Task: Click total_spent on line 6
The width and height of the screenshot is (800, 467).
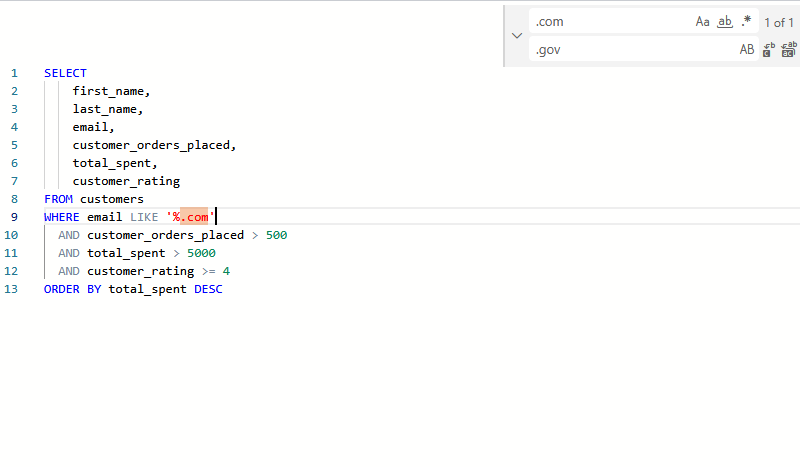Action: click(112, 163)
